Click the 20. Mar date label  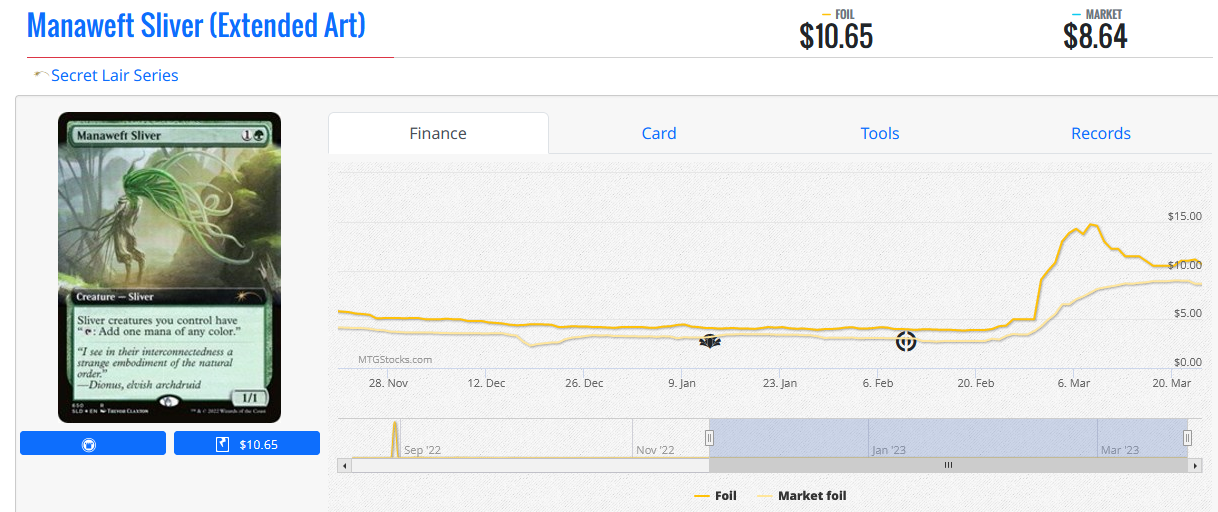point(1172,383)
